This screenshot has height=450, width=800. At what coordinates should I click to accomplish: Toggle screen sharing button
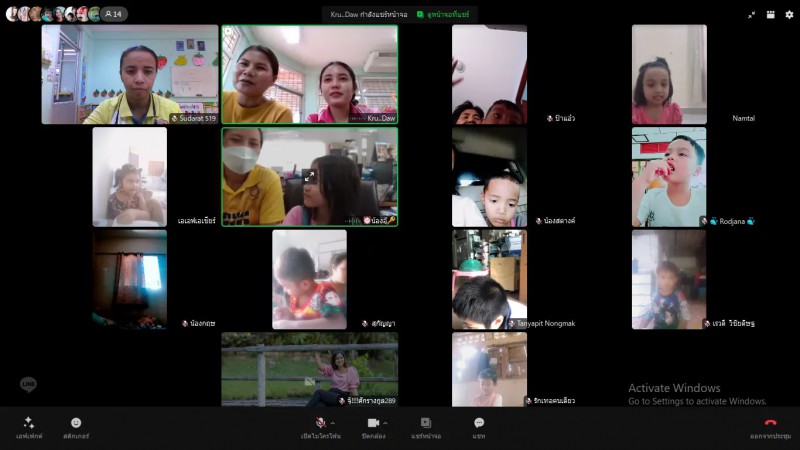click(426, 423)
